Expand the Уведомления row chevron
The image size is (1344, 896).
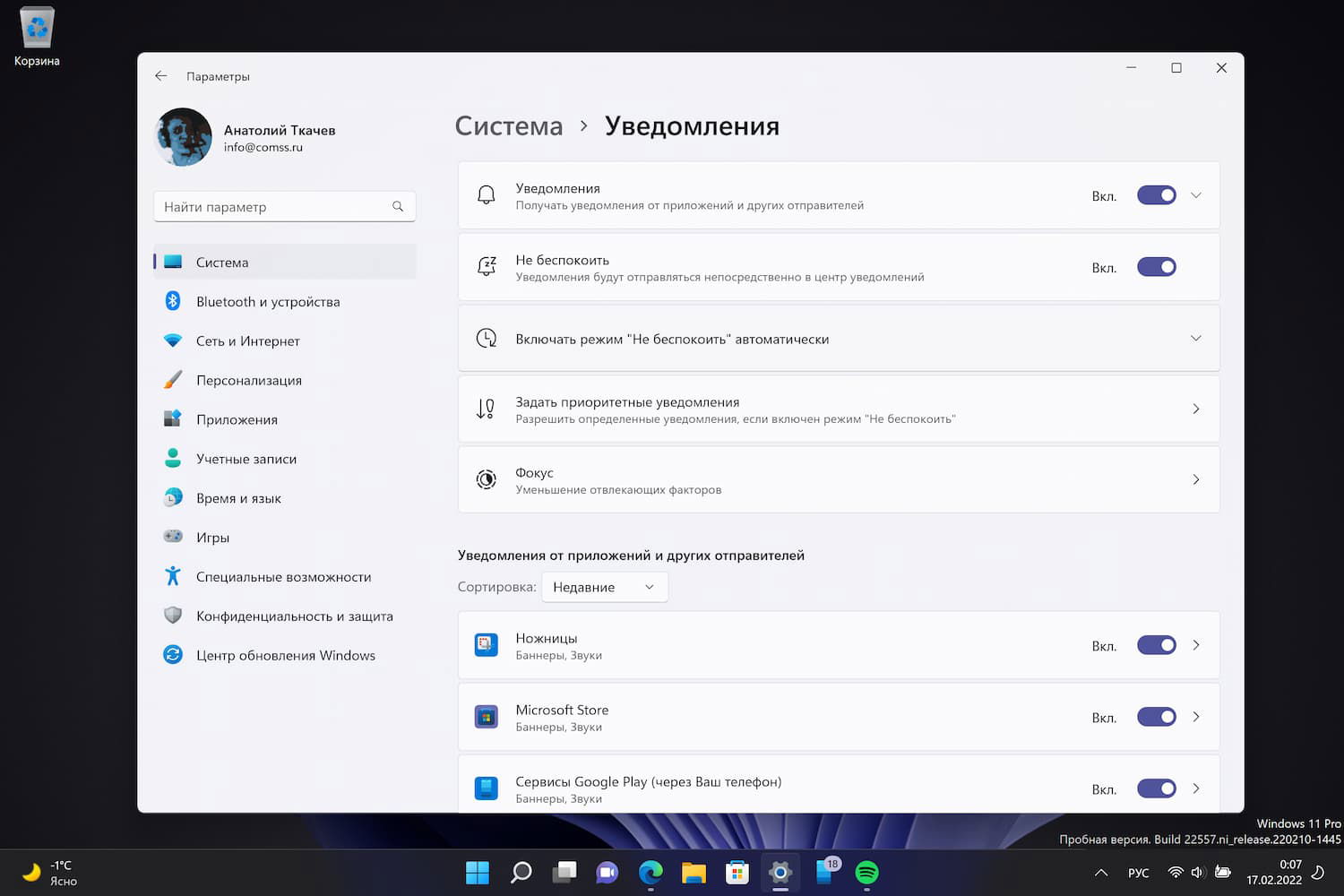coord(1196,195)
